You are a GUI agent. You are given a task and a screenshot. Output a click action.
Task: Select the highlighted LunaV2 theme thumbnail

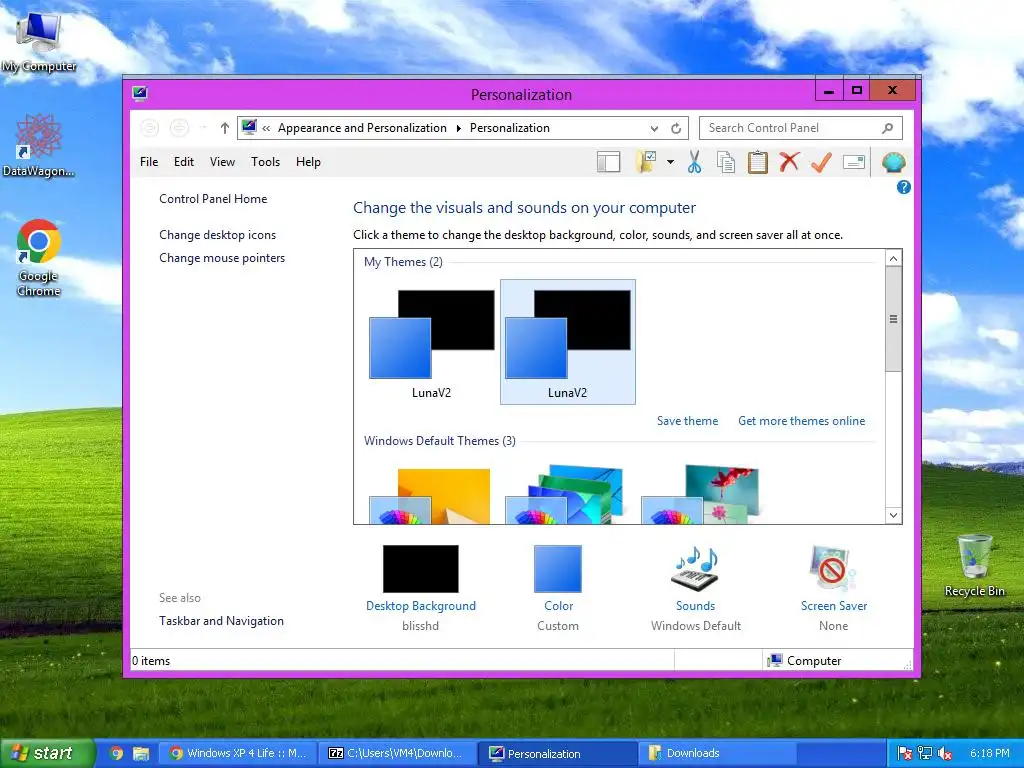(x=568, y=342)
